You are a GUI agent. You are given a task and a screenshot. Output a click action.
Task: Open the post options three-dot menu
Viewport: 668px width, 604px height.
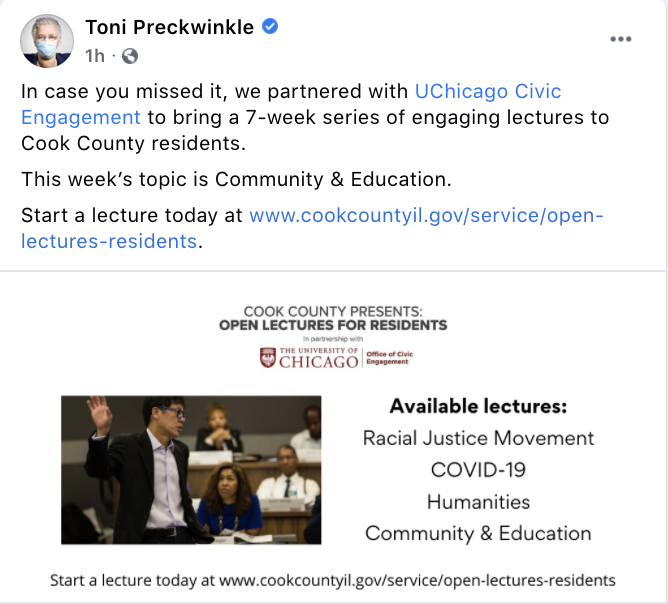[621, 39]
